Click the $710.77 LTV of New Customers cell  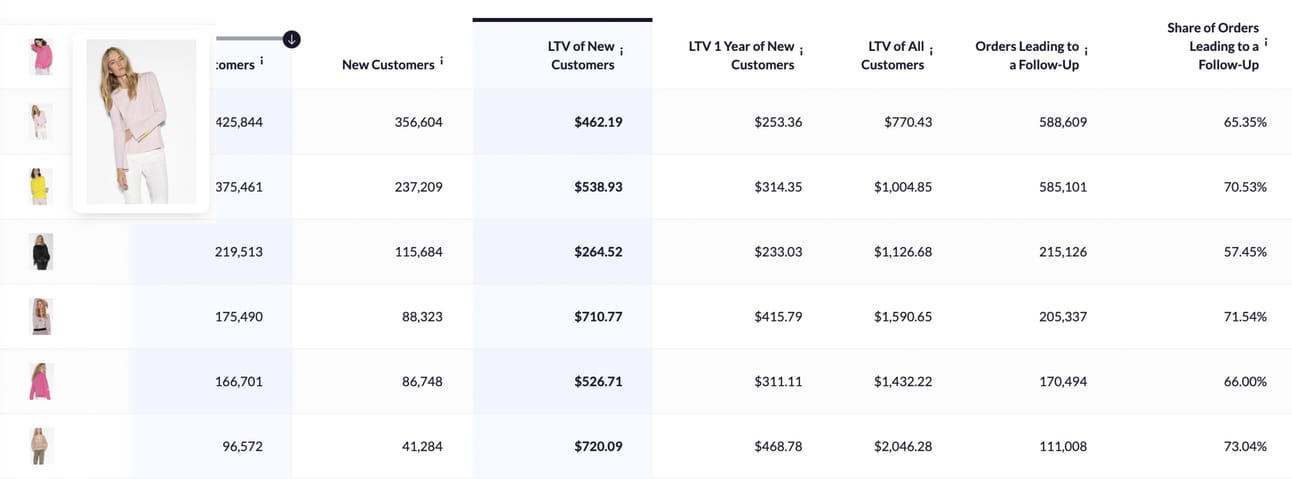coord(598,317)
